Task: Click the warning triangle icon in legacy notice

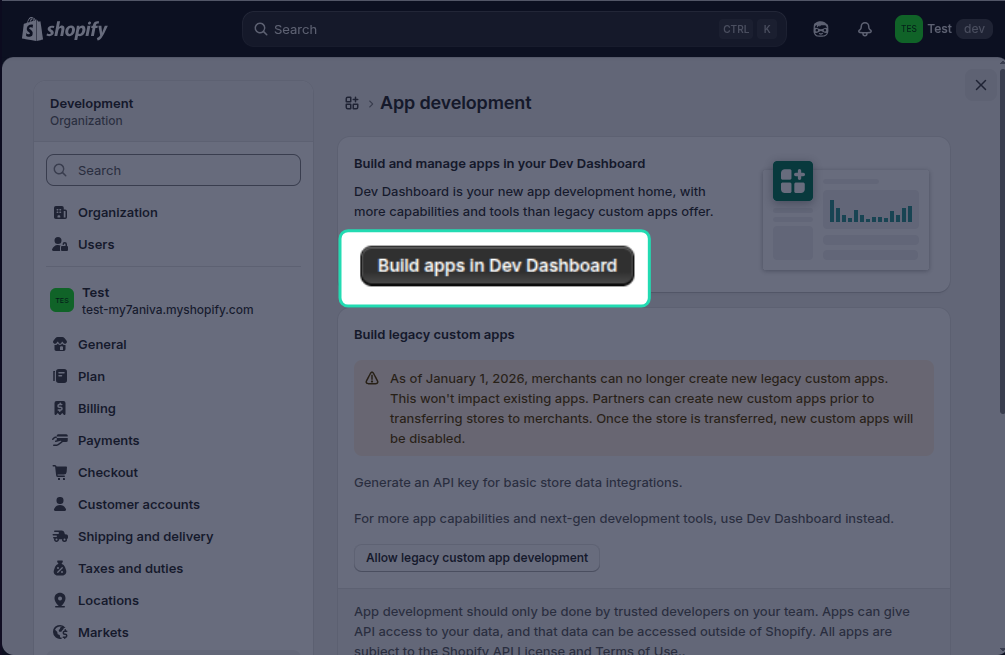Action: pyautogui.click(x=372, y=378)
